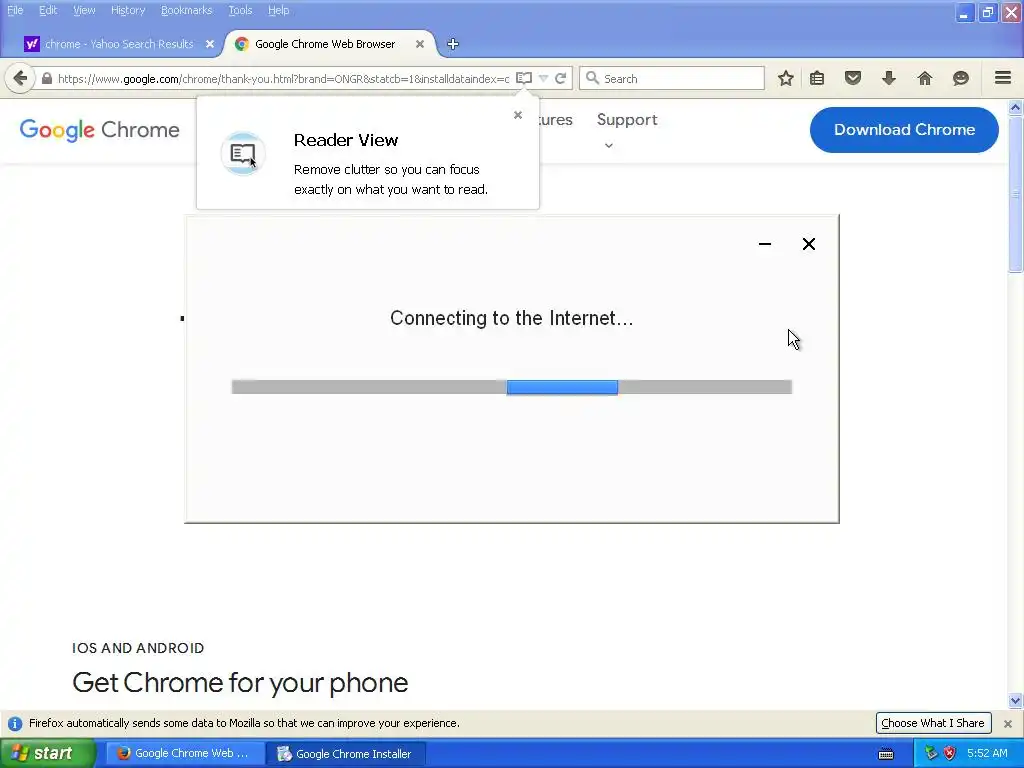Image resolution: width=1024 pixels, height=768 pixels.
Task: Open the Support nav link
Action: [627, 120]
